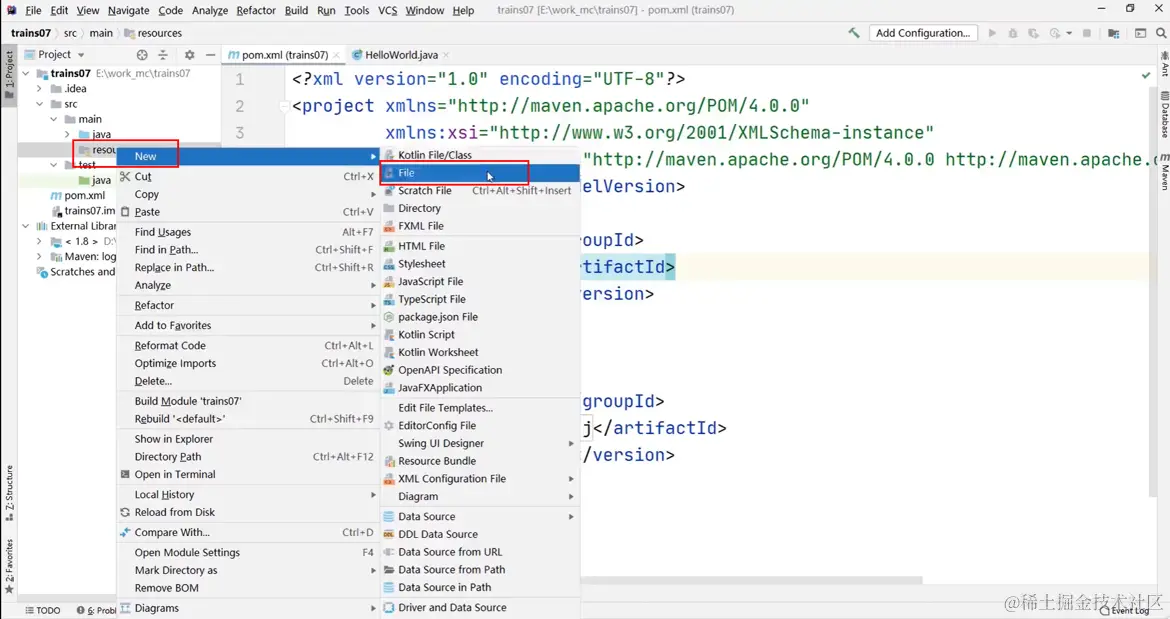Choose Scratch File in New submenu
The height and width of the screenshot is (619, 1170).
pyautogui.click(x=480, y=191)
